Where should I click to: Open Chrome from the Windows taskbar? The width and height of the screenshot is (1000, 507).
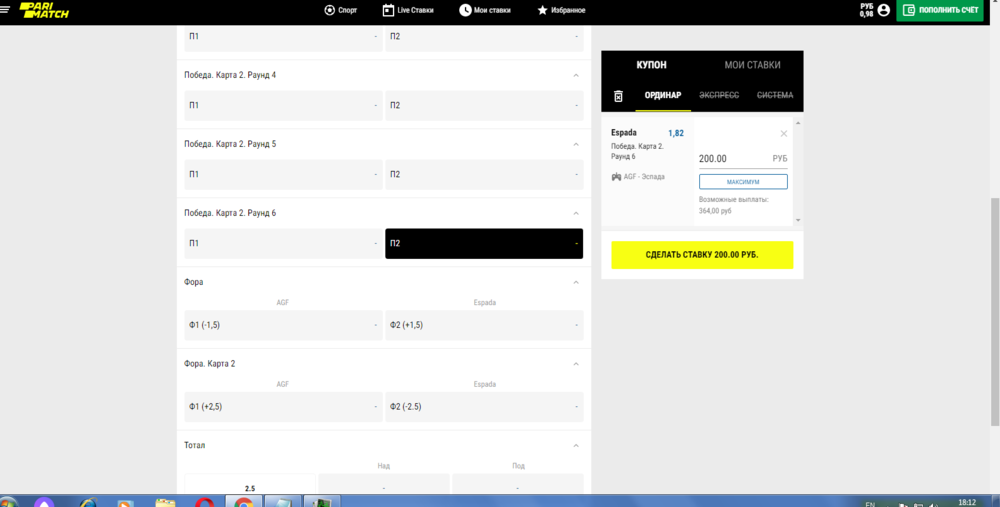[244, 503]
